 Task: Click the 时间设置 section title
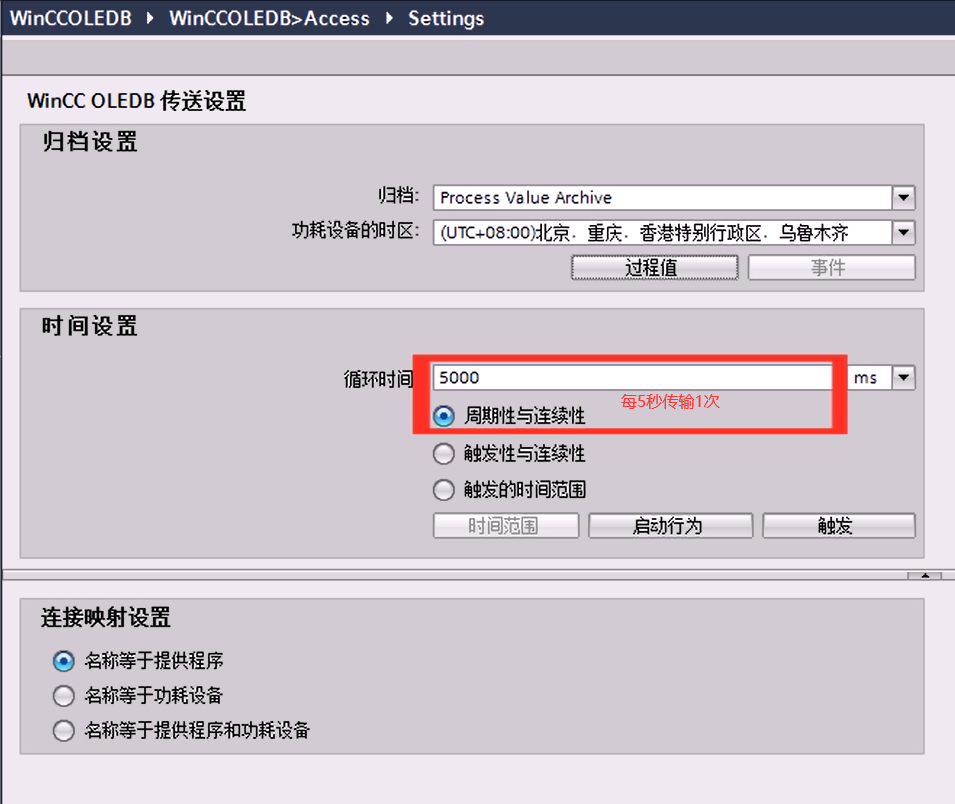tap(90, 326)
